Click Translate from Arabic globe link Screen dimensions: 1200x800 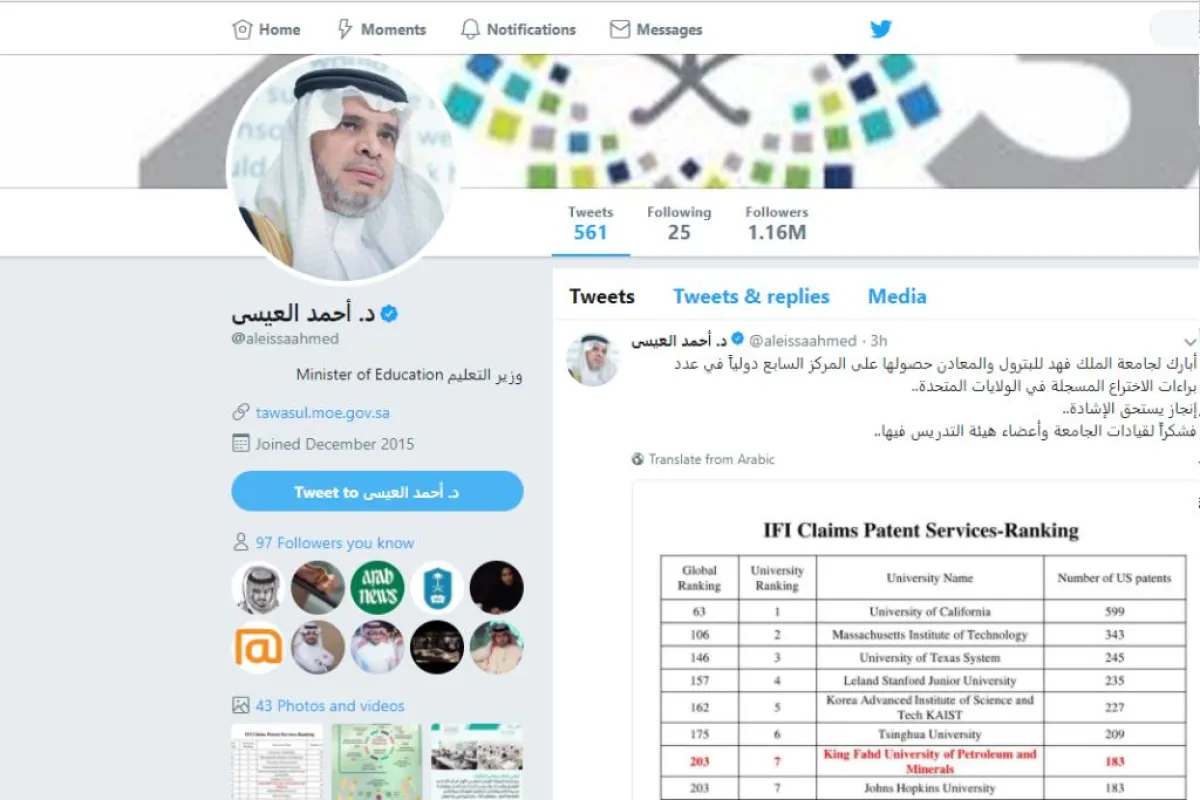703,459
